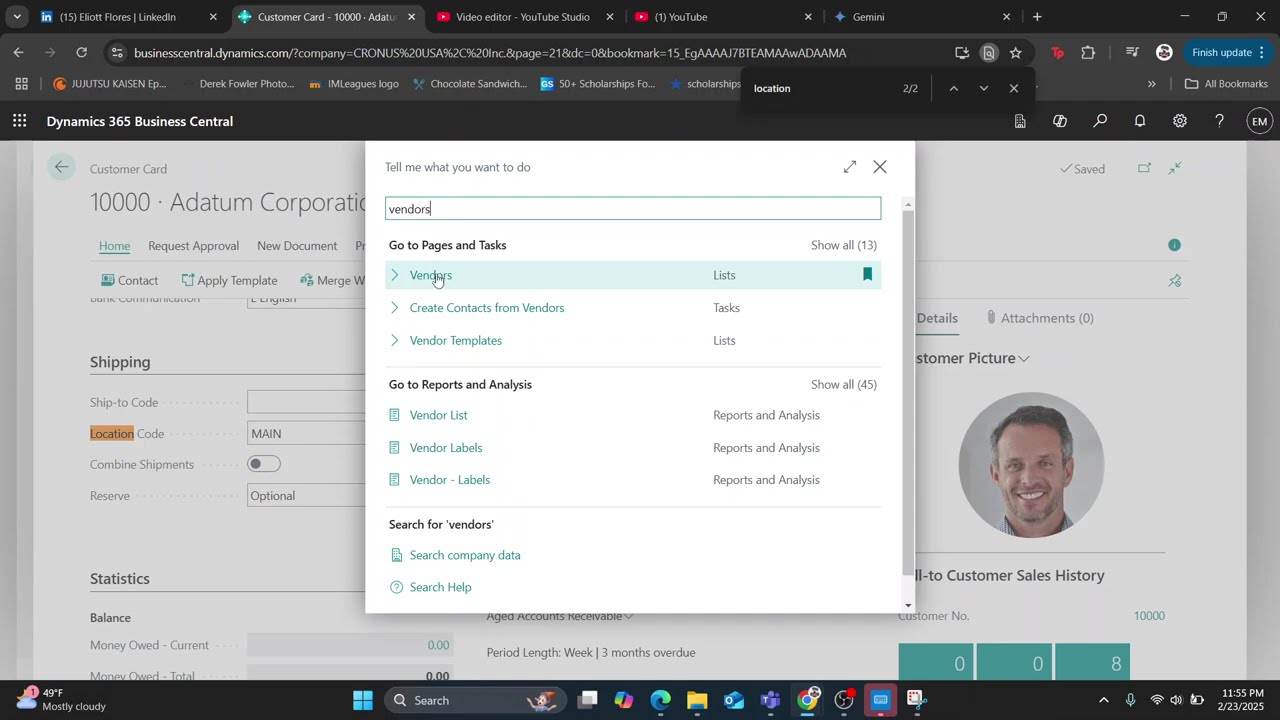1280x720 pixels.
Task: Click customer number 10000 link
Action: [x=1149, y=616]
